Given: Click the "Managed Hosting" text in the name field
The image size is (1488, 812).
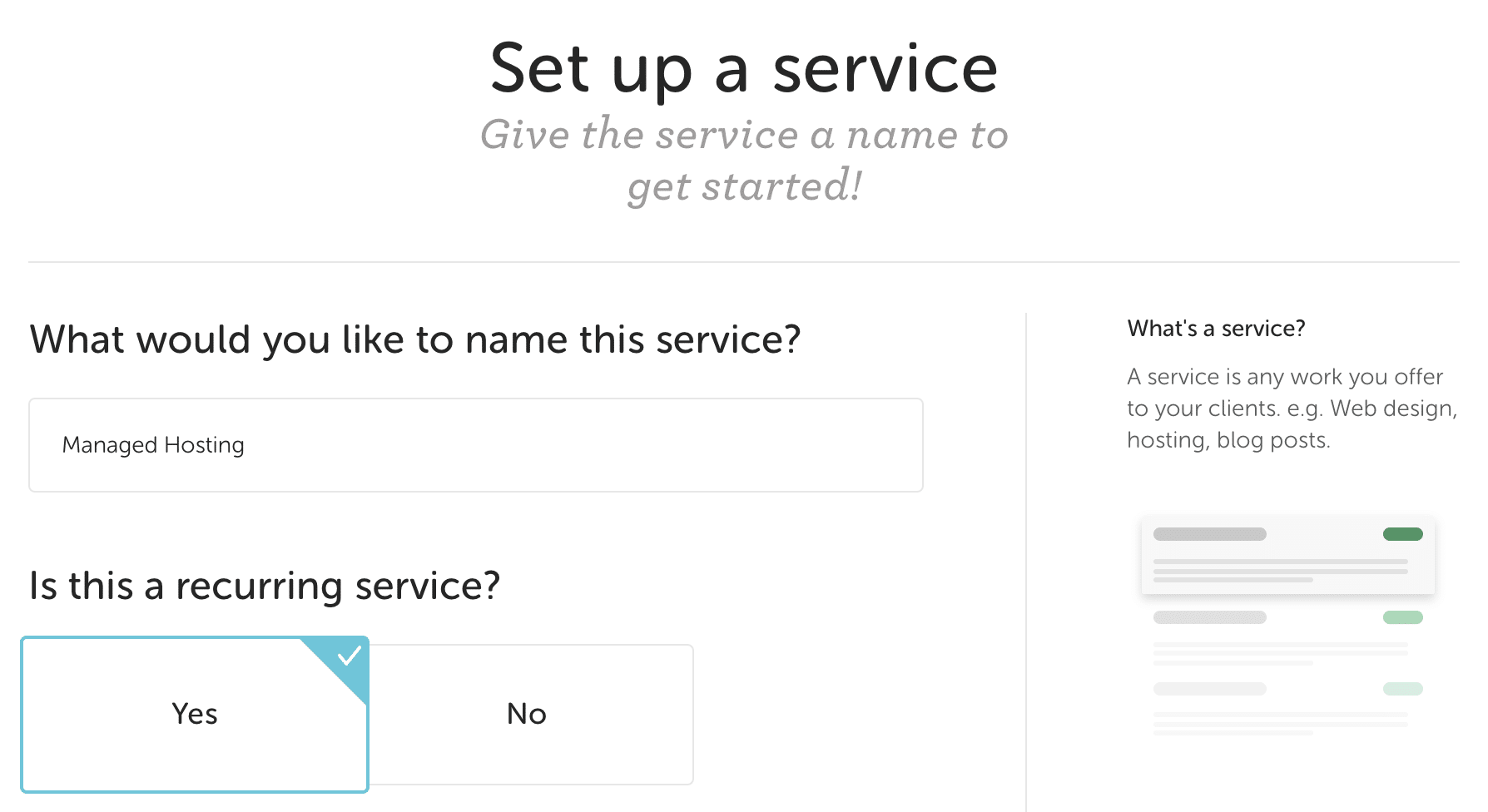Looking at the screenshot, I should [153, 445].
